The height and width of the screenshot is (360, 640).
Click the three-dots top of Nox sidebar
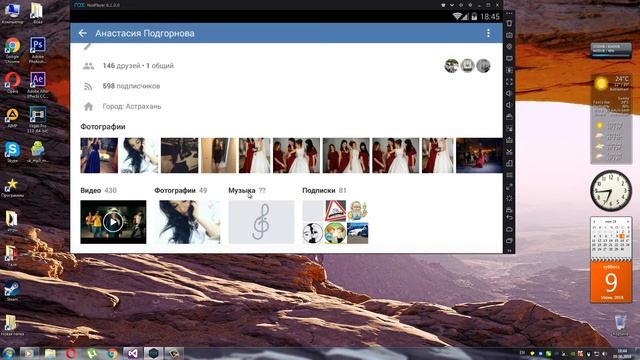click(x=509, y=13)
